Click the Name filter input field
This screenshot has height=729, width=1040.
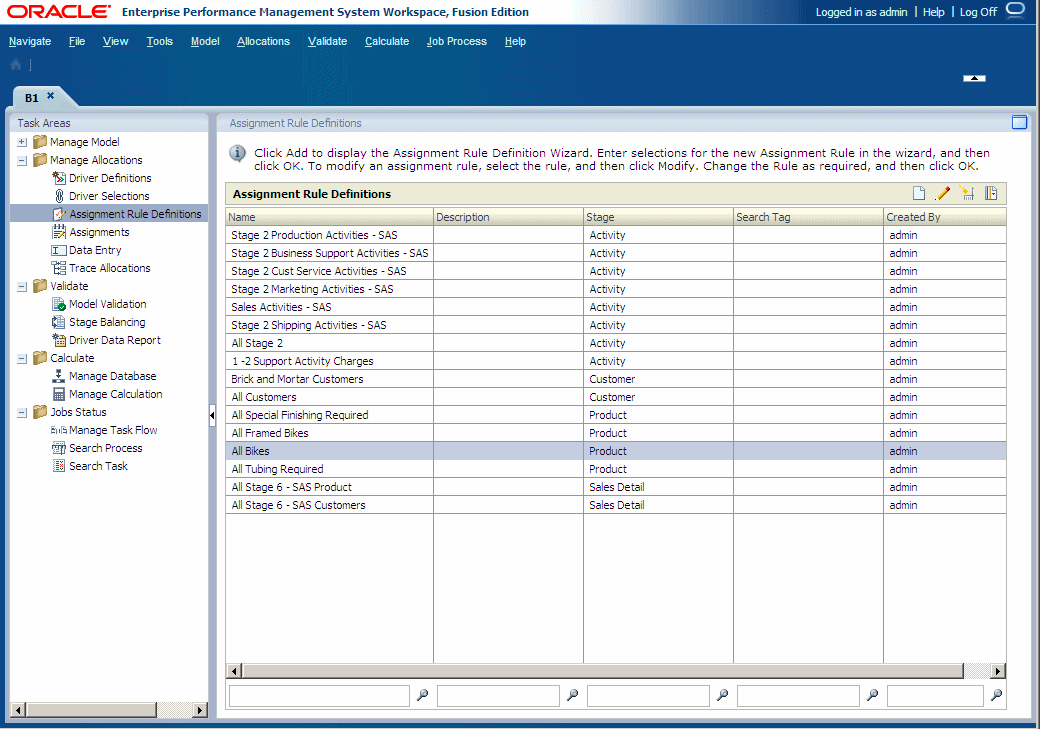(x=319, y=696)
